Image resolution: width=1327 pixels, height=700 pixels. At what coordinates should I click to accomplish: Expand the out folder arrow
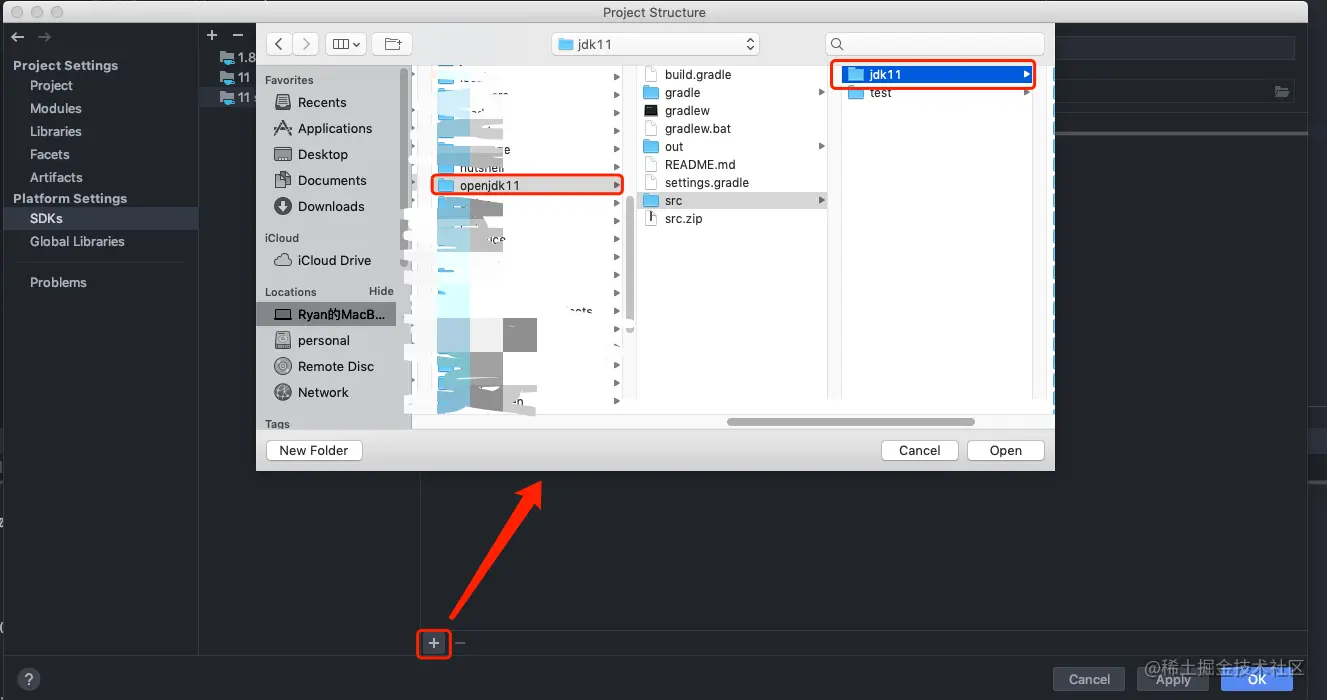click(821, 146)
